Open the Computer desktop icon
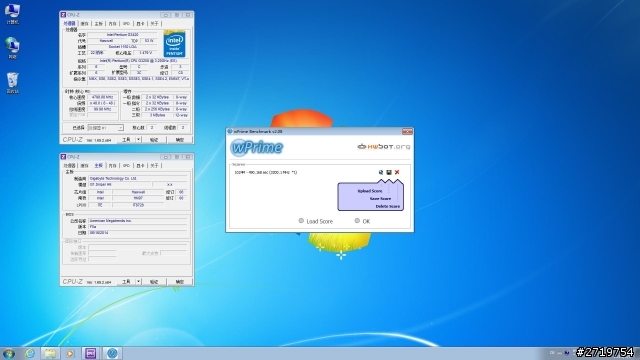640x360 pixels. point(12,13)
